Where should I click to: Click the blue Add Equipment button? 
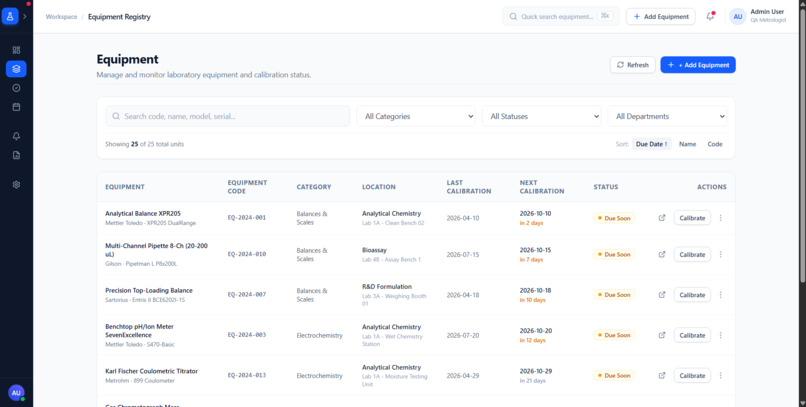click(x=698, y=65)
